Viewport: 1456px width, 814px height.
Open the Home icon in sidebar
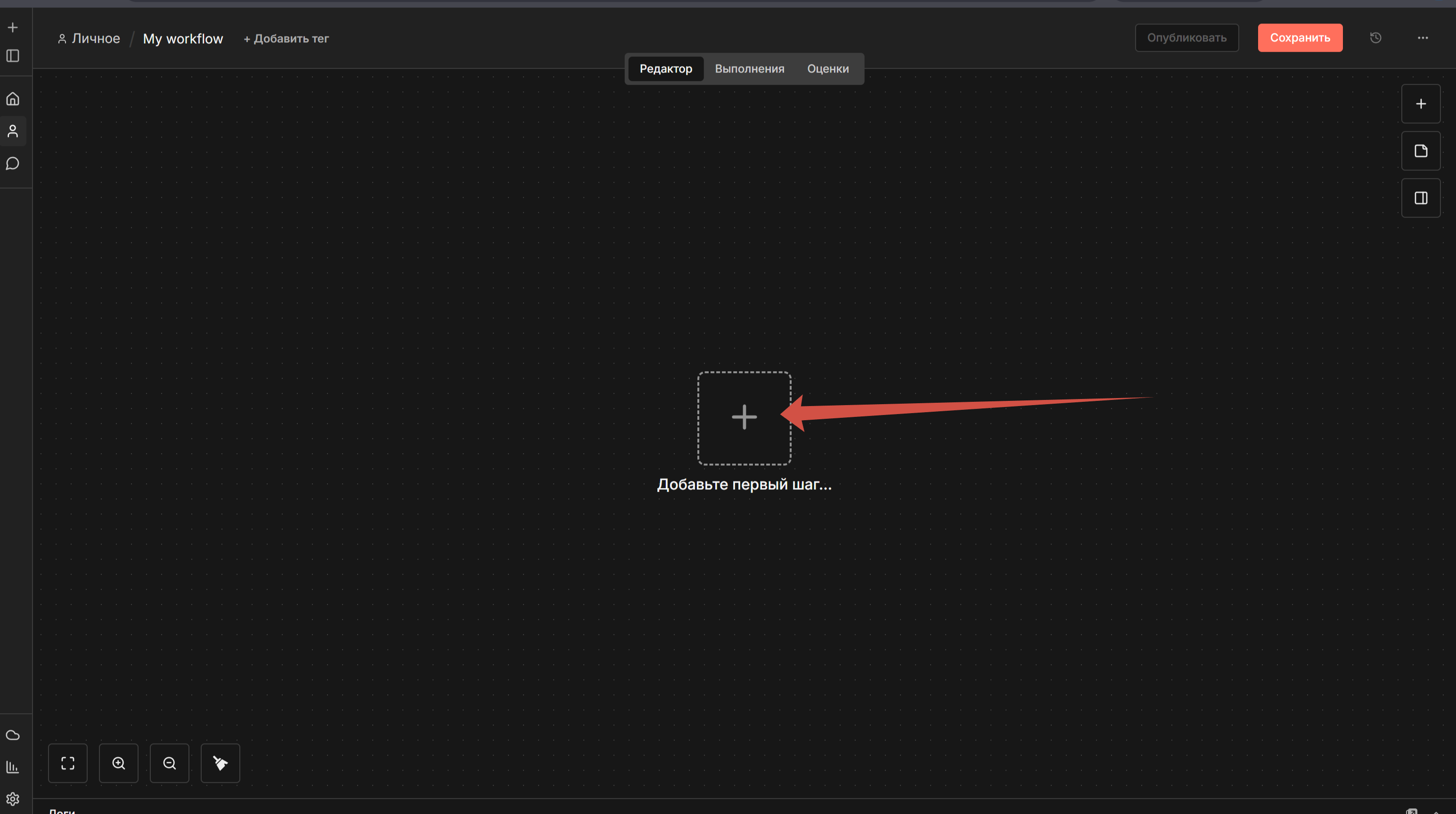(x=12, y=99)
